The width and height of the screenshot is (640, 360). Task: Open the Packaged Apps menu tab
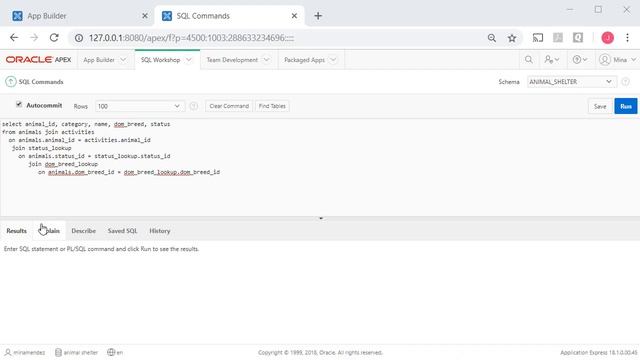(x=304, y=60)
